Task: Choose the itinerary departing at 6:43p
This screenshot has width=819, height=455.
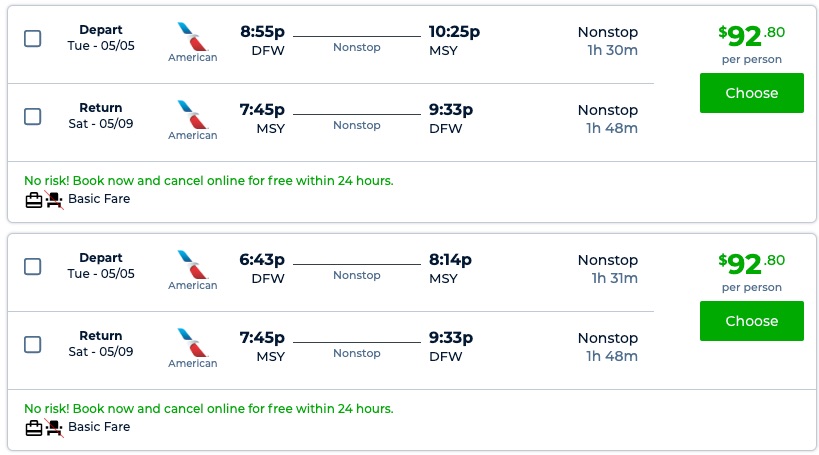Action: click(x=751, y=321)
